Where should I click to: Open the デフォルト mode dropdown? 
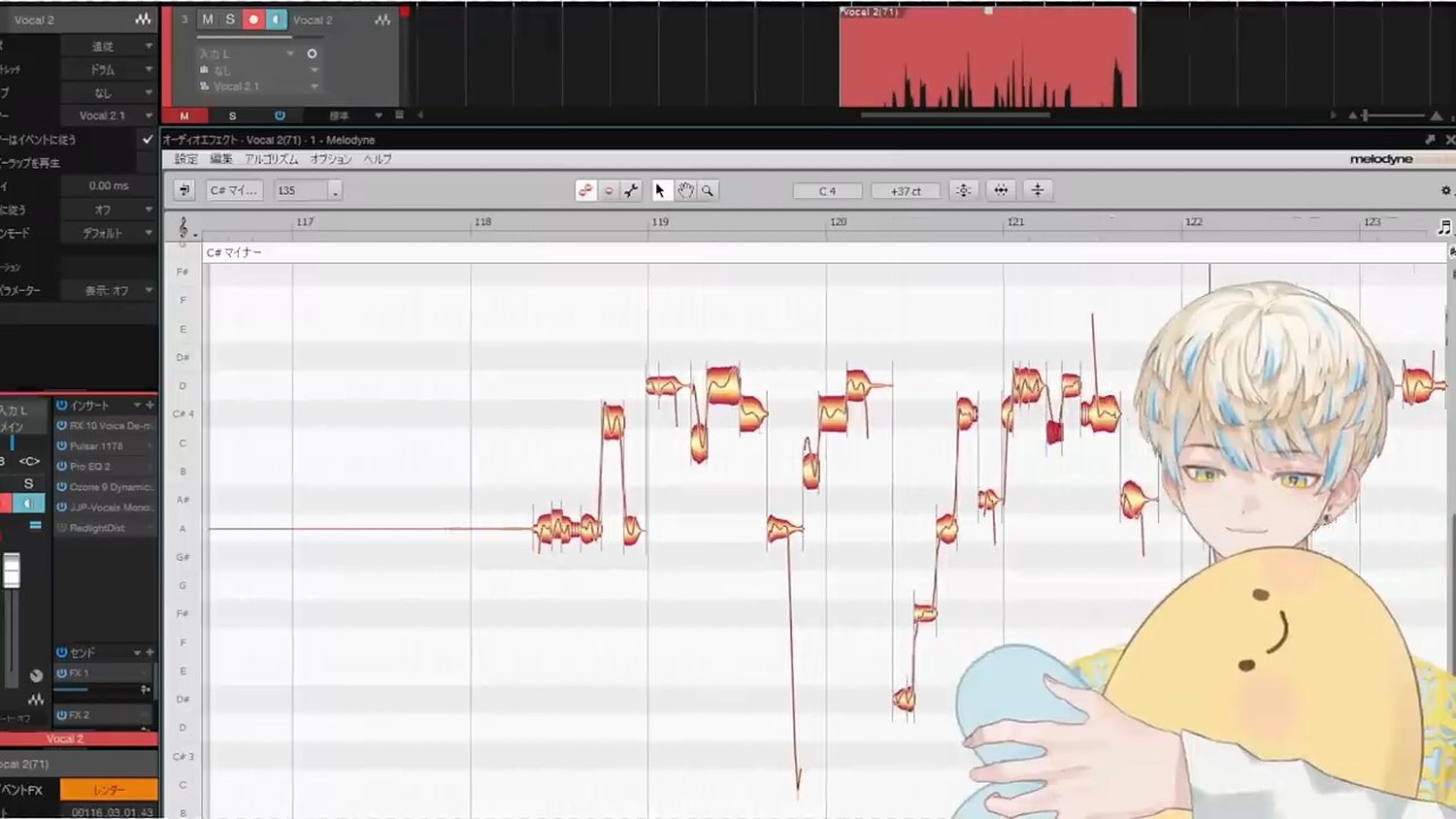(x=108, y=233)
